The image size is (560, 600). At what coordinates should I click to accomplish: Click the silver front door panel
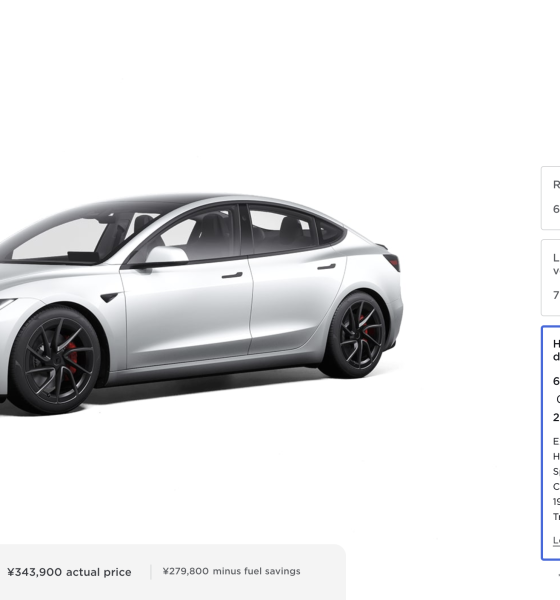point(188,312)
